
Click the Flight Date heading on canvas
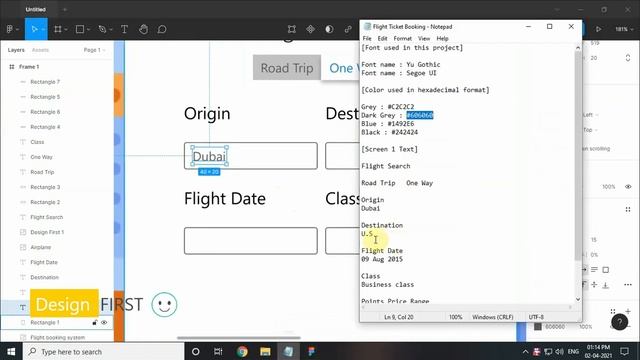(x=225, y=199)
